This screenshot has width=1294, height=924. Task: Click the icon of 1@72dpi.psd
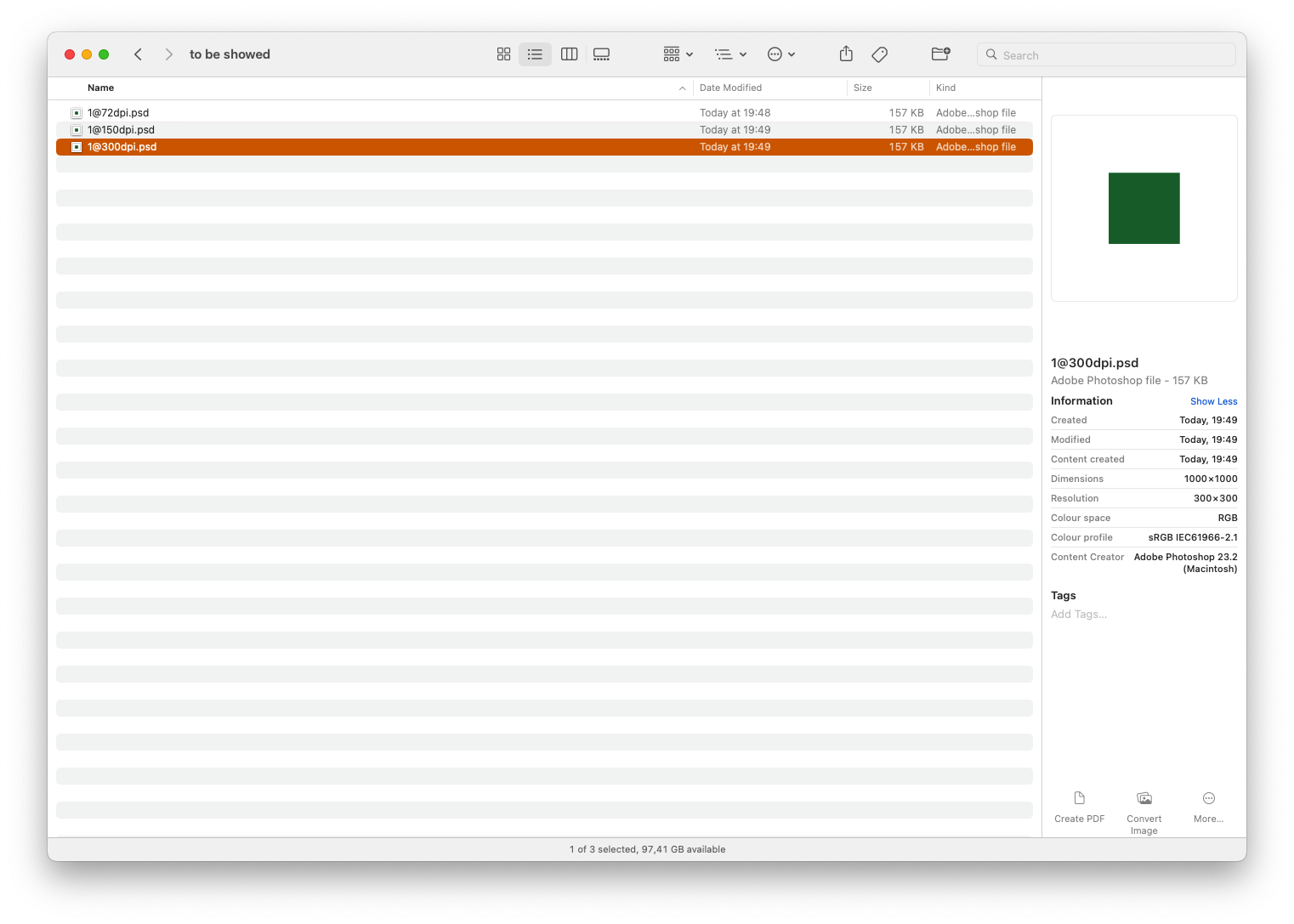click(x=77, y=113)
